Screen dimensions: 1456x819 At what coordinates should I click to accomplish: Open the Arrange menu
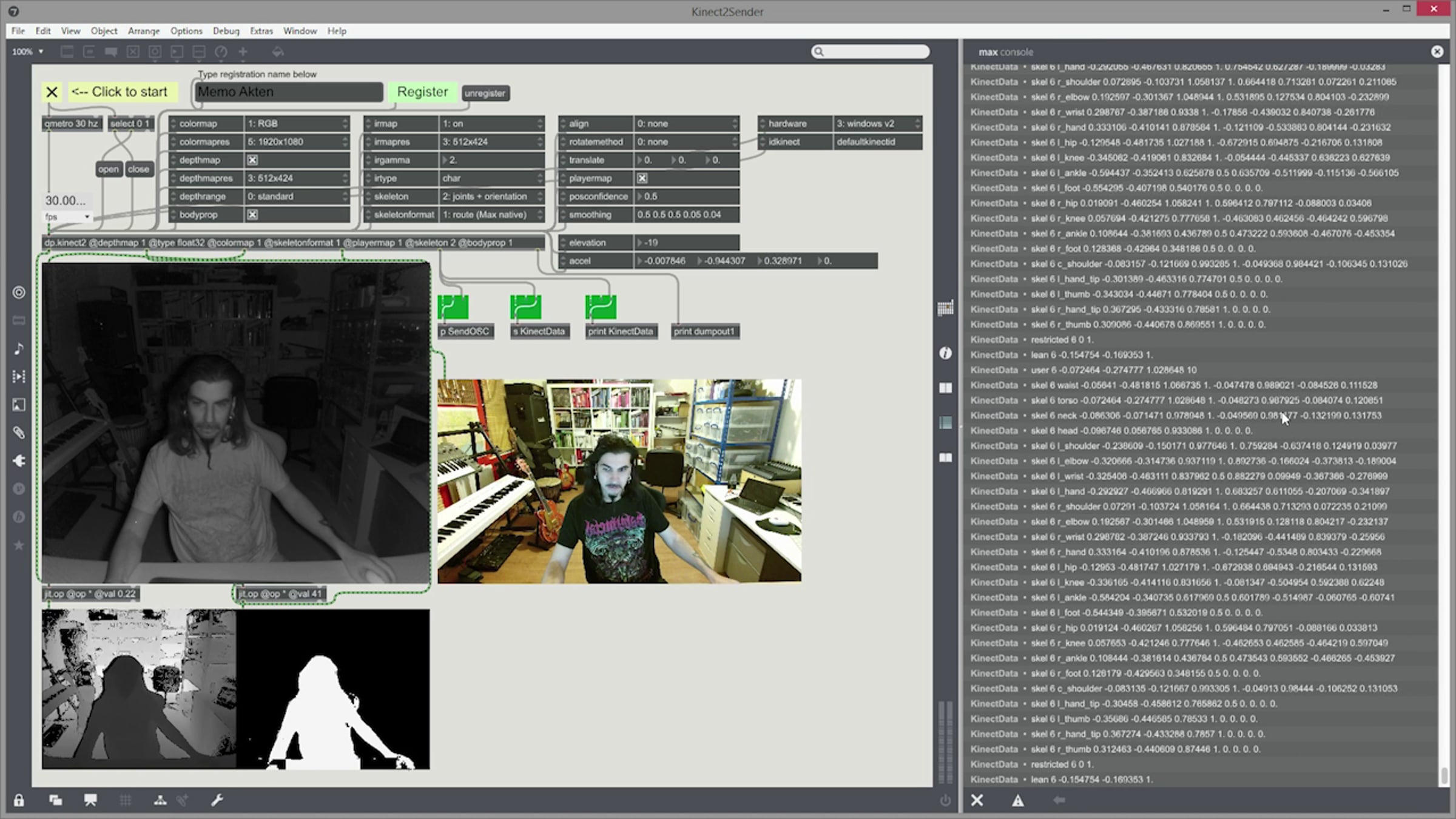point(143,31)
